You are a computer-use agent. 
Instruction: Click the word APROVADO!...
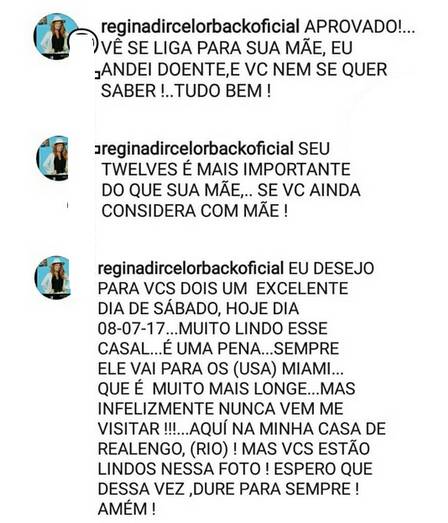coord(354,27)
